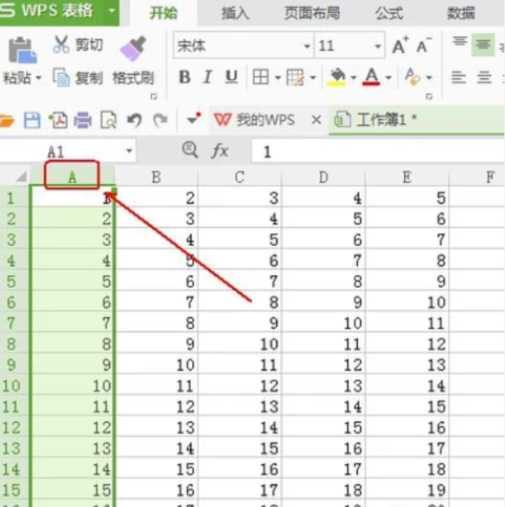Align text left icon
This screenshot has height=507, width=505.
(459, 78)
